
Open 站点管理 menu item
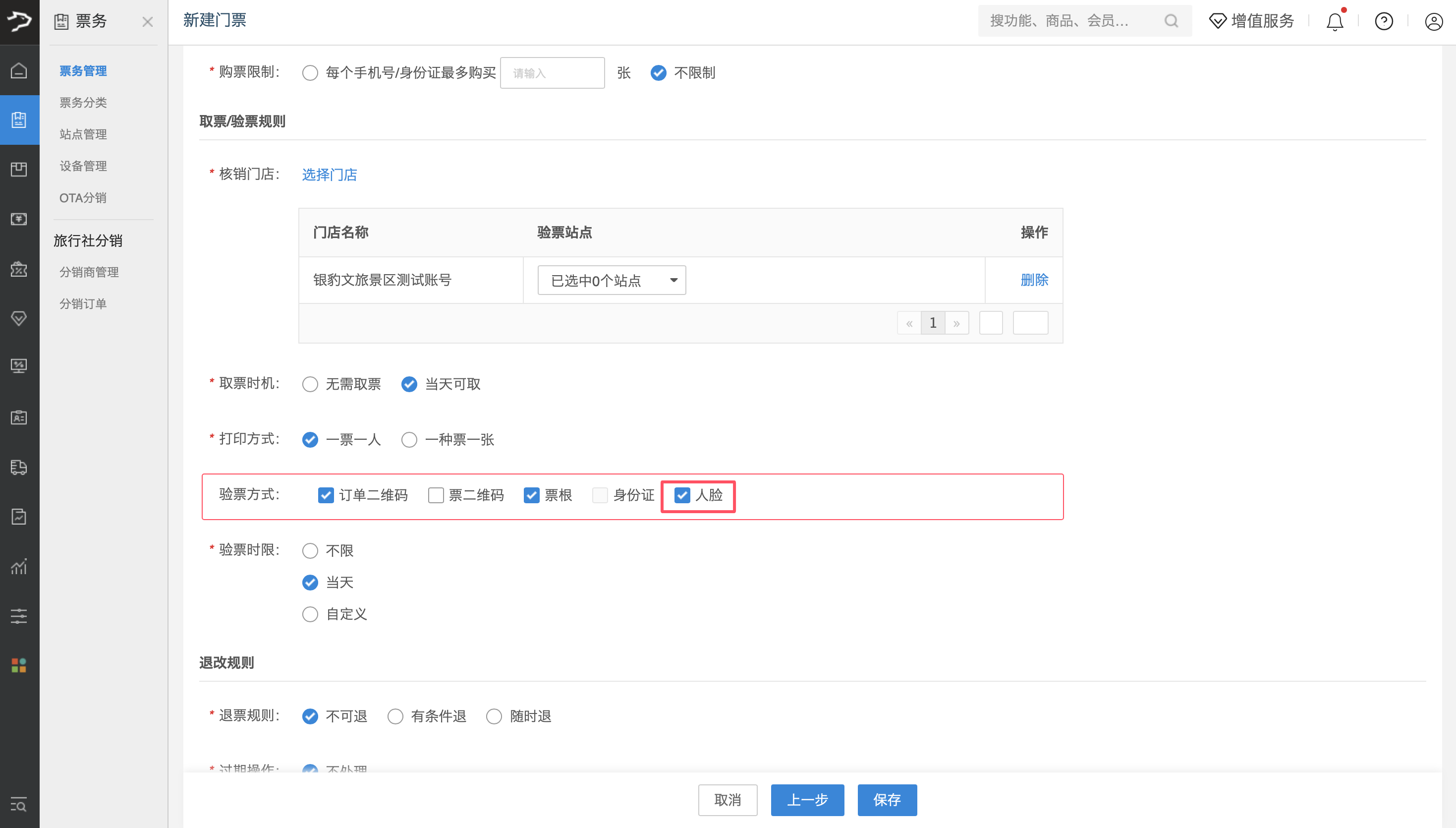click(x=83, y=134)
